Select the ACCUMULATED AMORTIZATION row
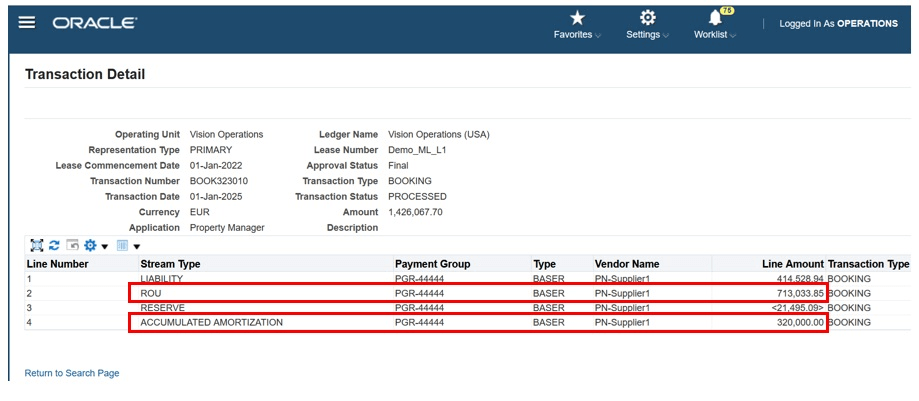 pyautogui.click(x=212, y=323)
